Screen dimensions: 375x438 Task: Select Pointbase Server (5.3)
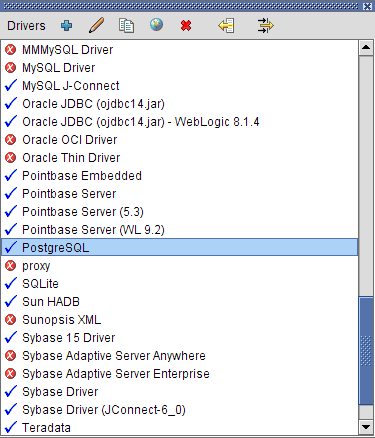[180, 212]
